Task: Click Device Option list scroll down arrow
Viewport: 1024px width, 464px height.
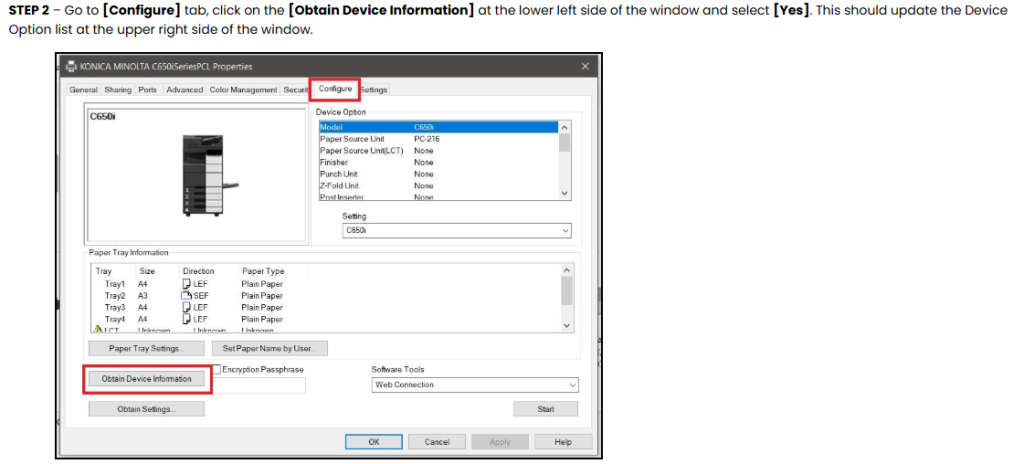Action: [565, 194]
